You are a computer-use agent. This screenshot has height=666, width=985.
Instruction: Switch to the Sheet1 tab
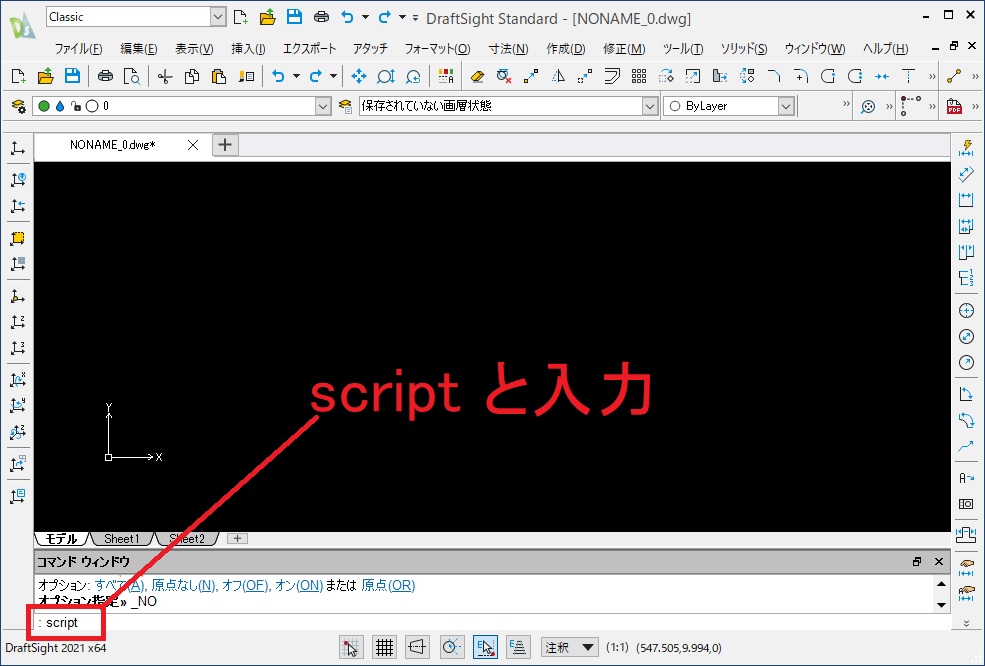pyautogui.click(x=121, y=538)
